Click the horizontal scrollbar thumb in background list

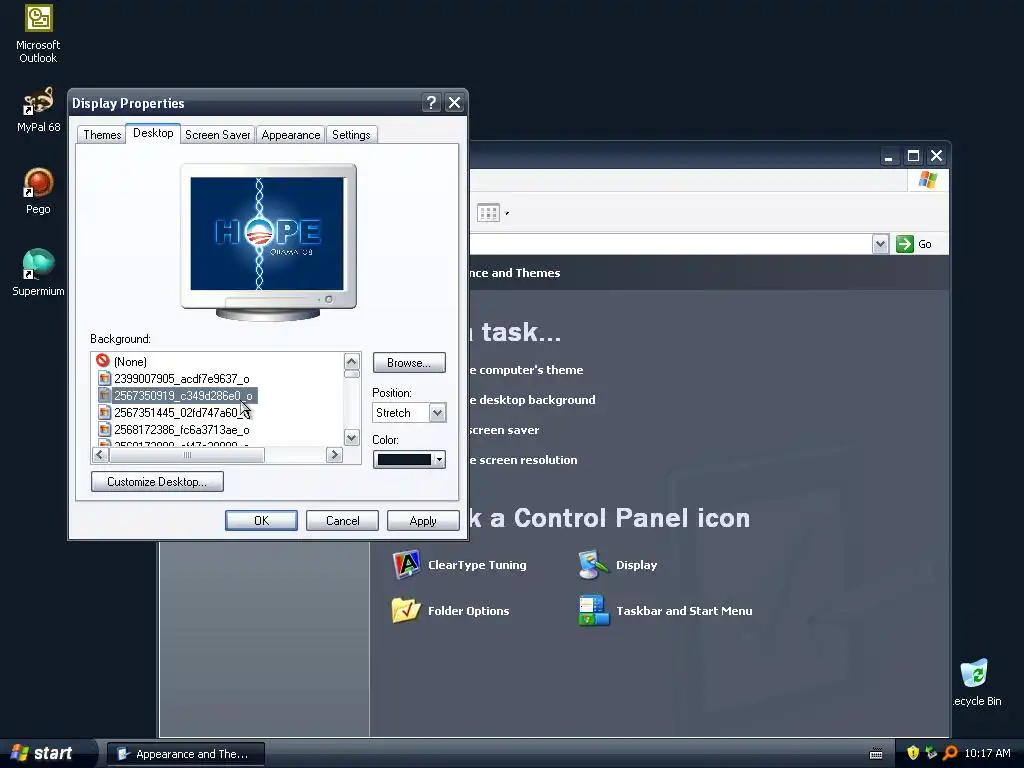coord(187,455)
